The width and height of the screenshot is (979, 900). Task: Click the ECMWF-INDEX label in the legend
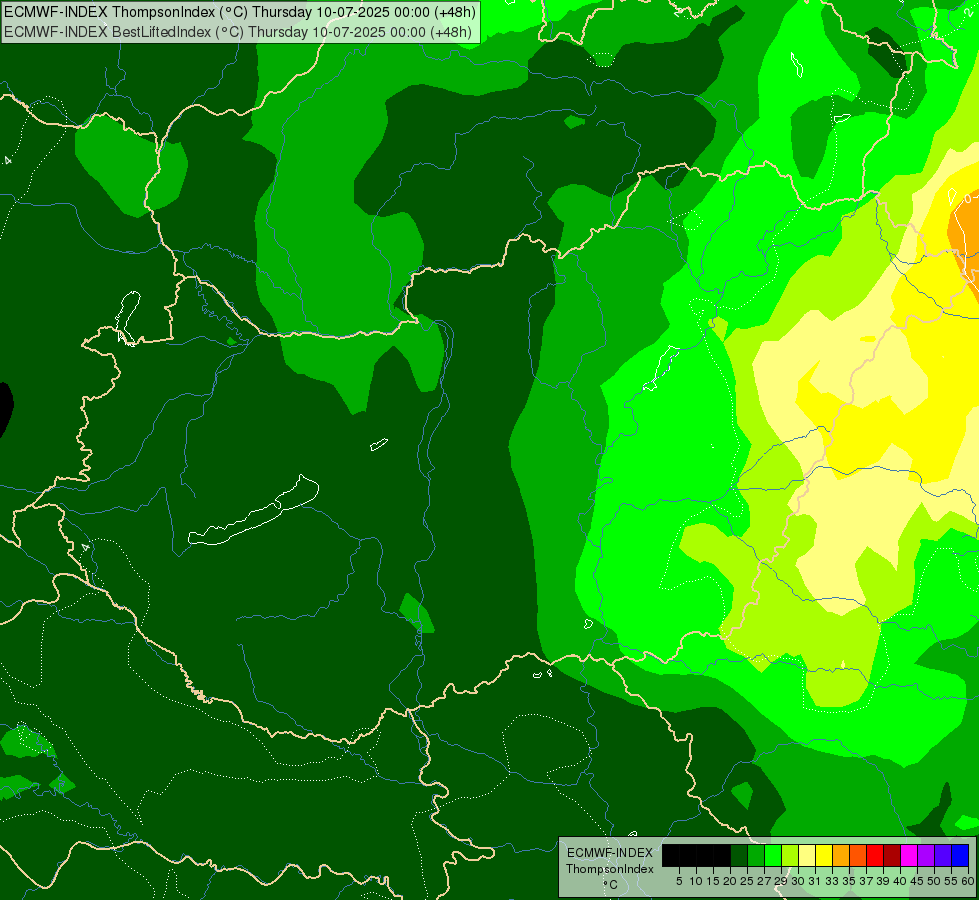(x=610, y=853)
